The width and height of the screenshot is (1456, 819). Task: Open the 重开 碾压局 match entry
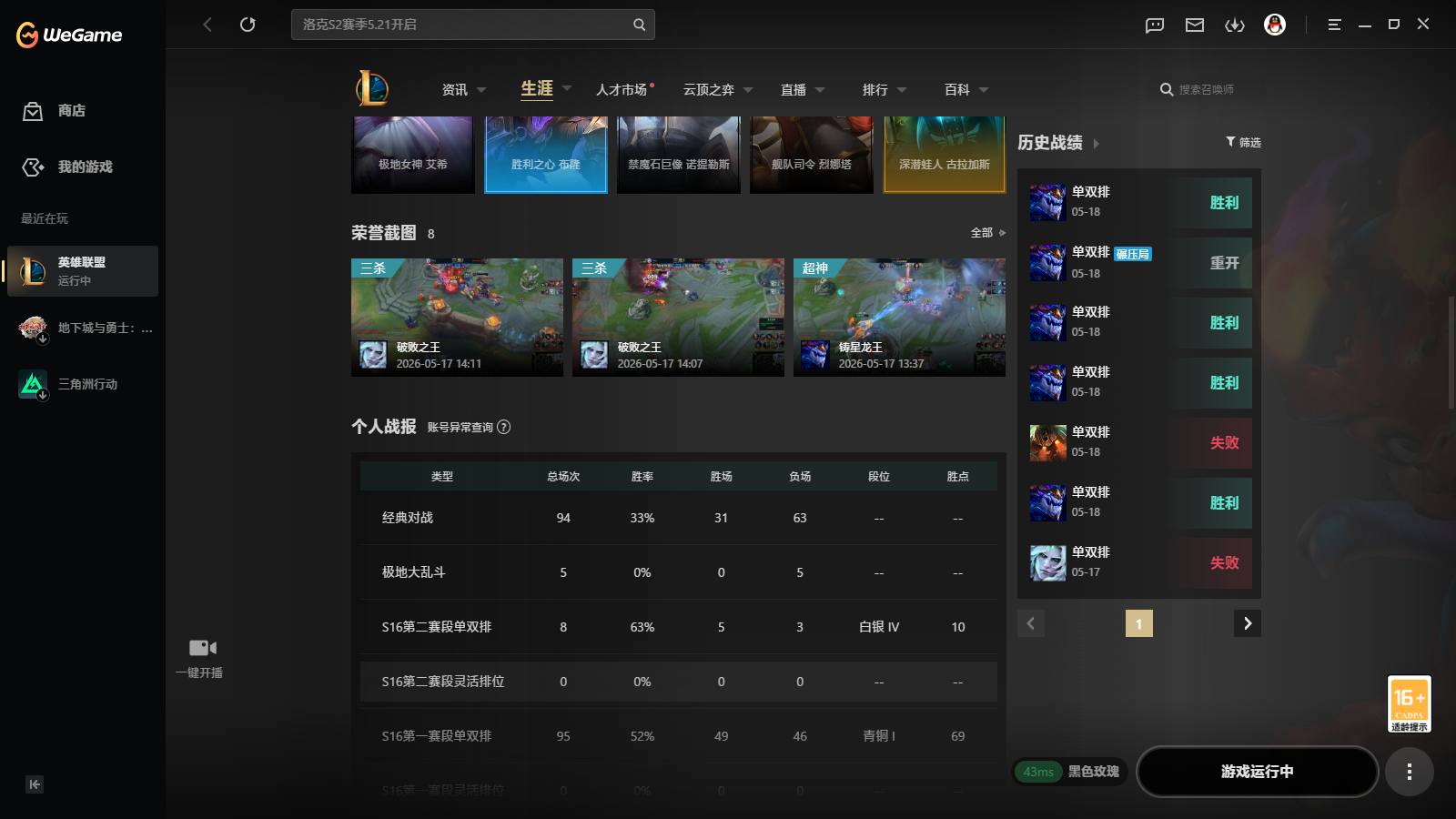click(x=1139, y=263)
